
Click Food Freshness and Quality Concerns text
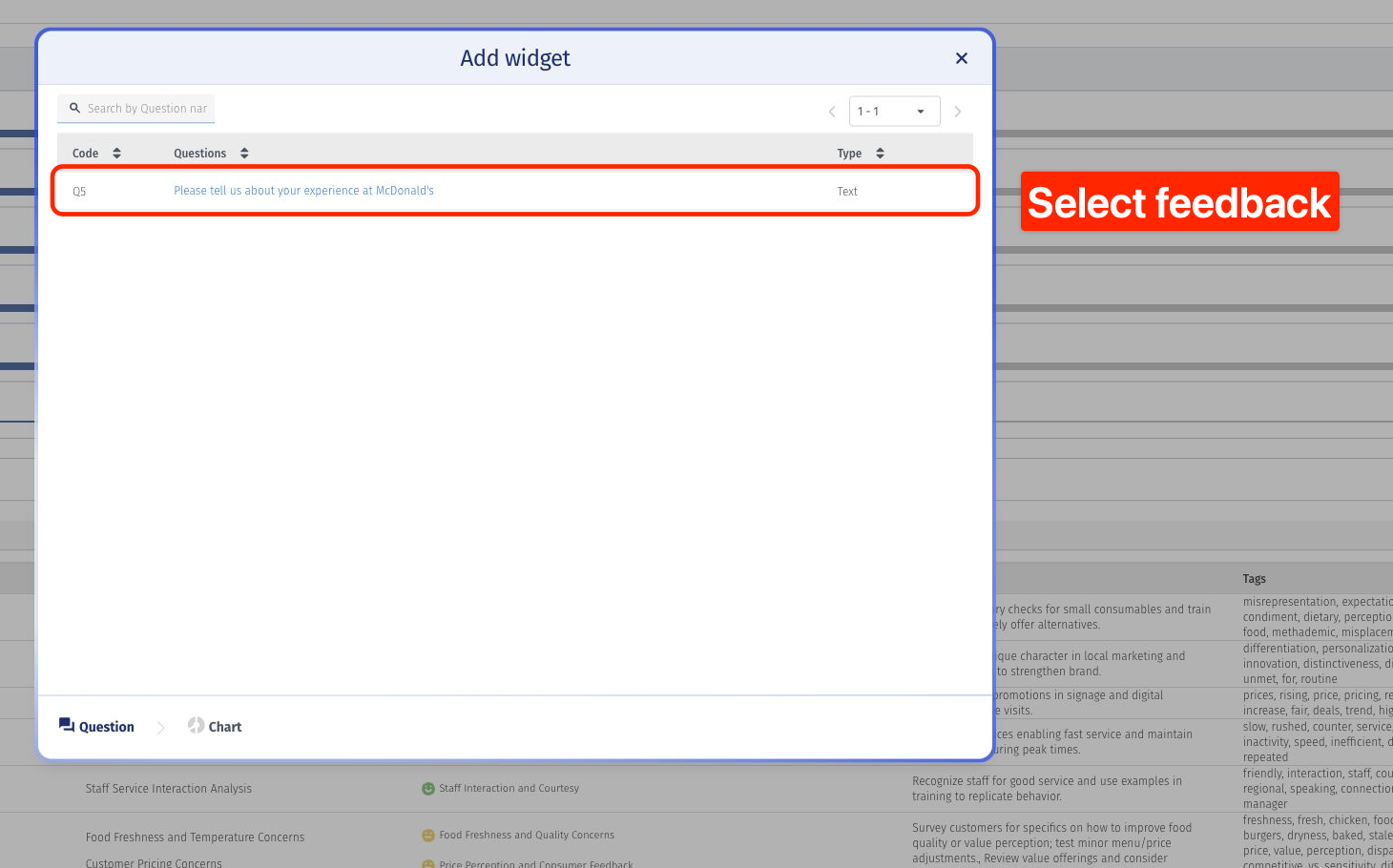pyautogui.click(x=527, y=835)
